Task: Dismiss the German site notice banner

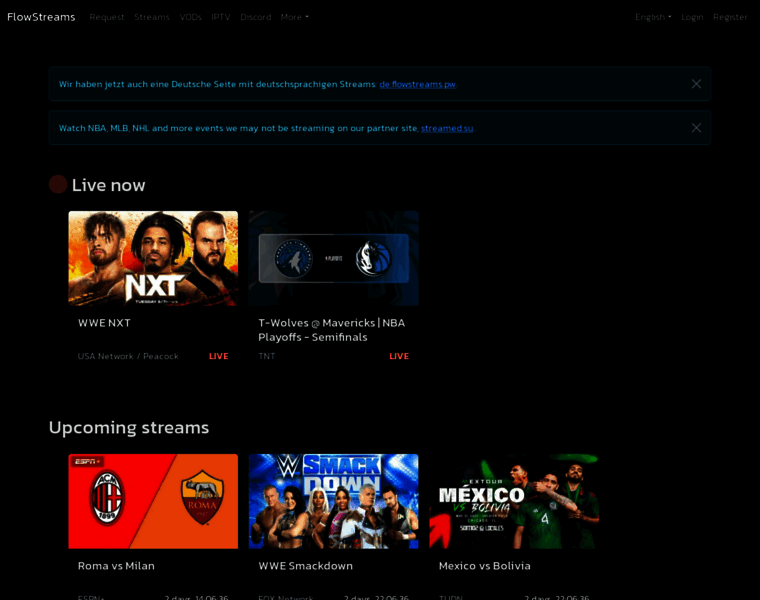Action: tap(696, 84)
